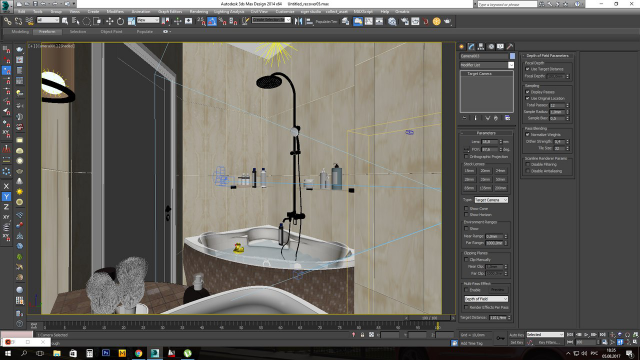Viewport: 640px width, 360px height.
Task: Open the Mirror tool
Action: pos(298,21)
